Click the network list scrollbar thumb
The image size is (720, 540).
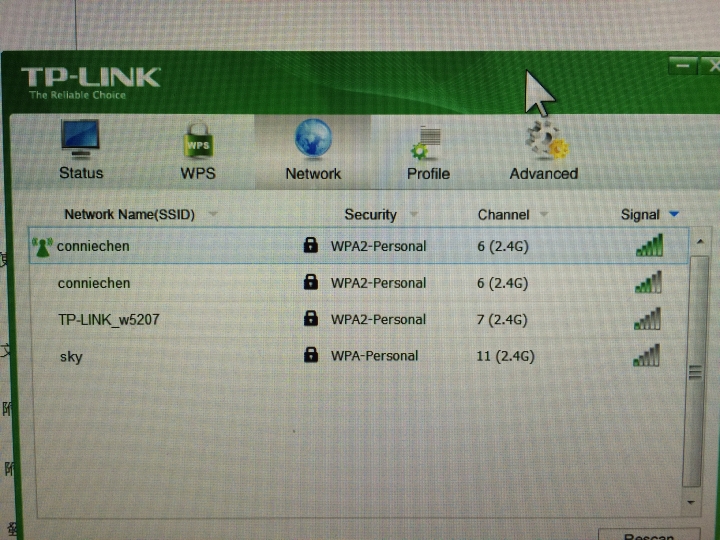pos(695,371)
